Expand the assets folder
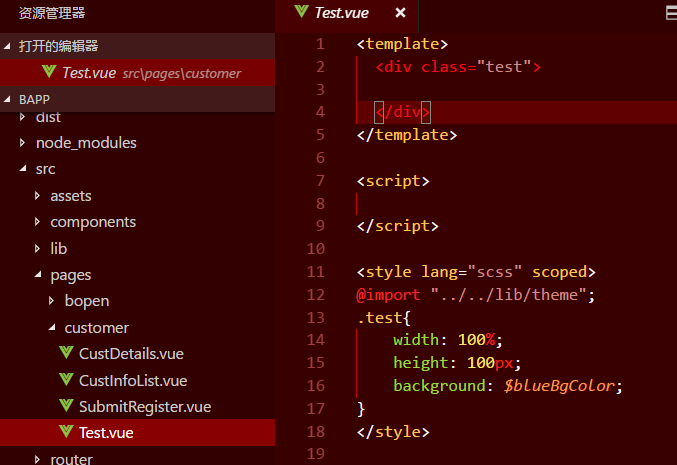677x465 pixels. pyautogui.click(x=37, y=196)
